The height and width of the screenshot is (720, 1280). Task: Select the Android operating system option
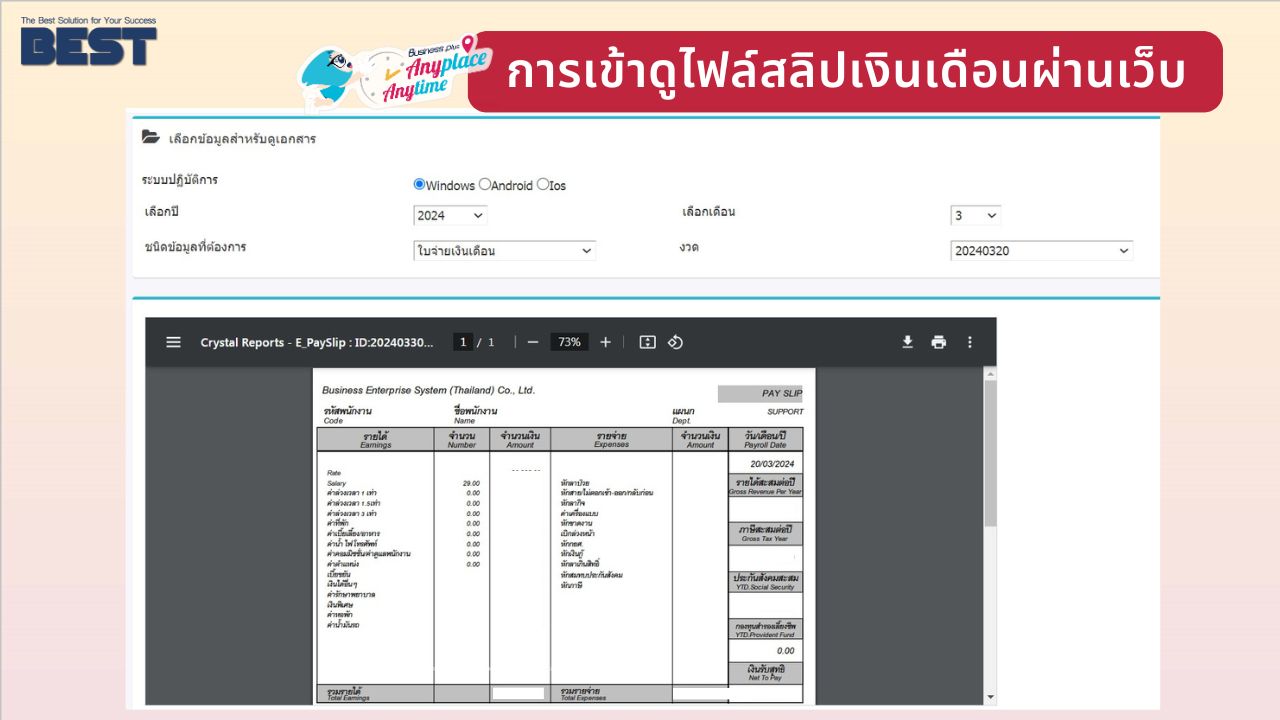click(x=485, y=184)
